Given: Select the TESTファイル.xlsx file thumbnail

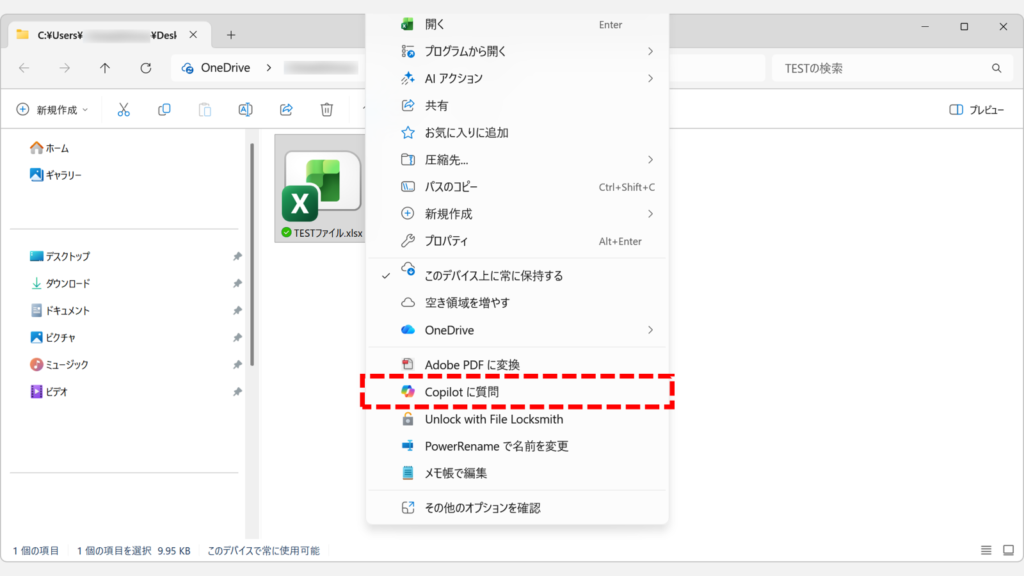Looking at the screenshot, I should pyautogui.click(x=320, y=188).
